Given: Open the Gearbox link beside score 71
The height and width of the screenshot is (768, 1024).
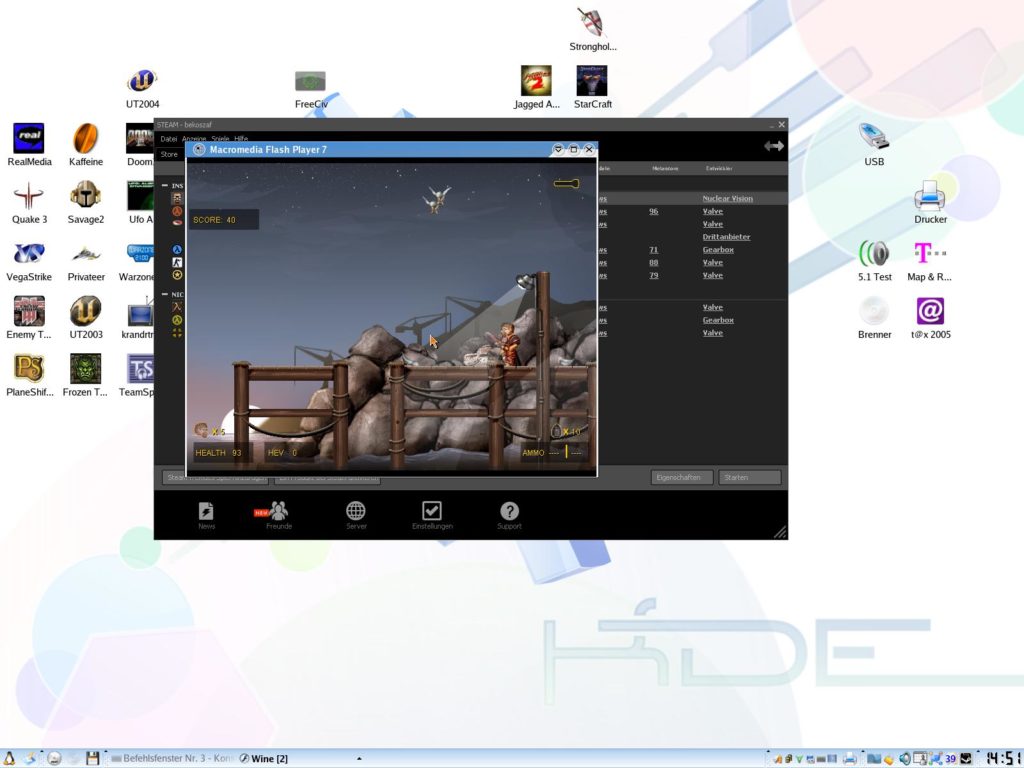Looking at the screenshot, I should pos(718,250).
